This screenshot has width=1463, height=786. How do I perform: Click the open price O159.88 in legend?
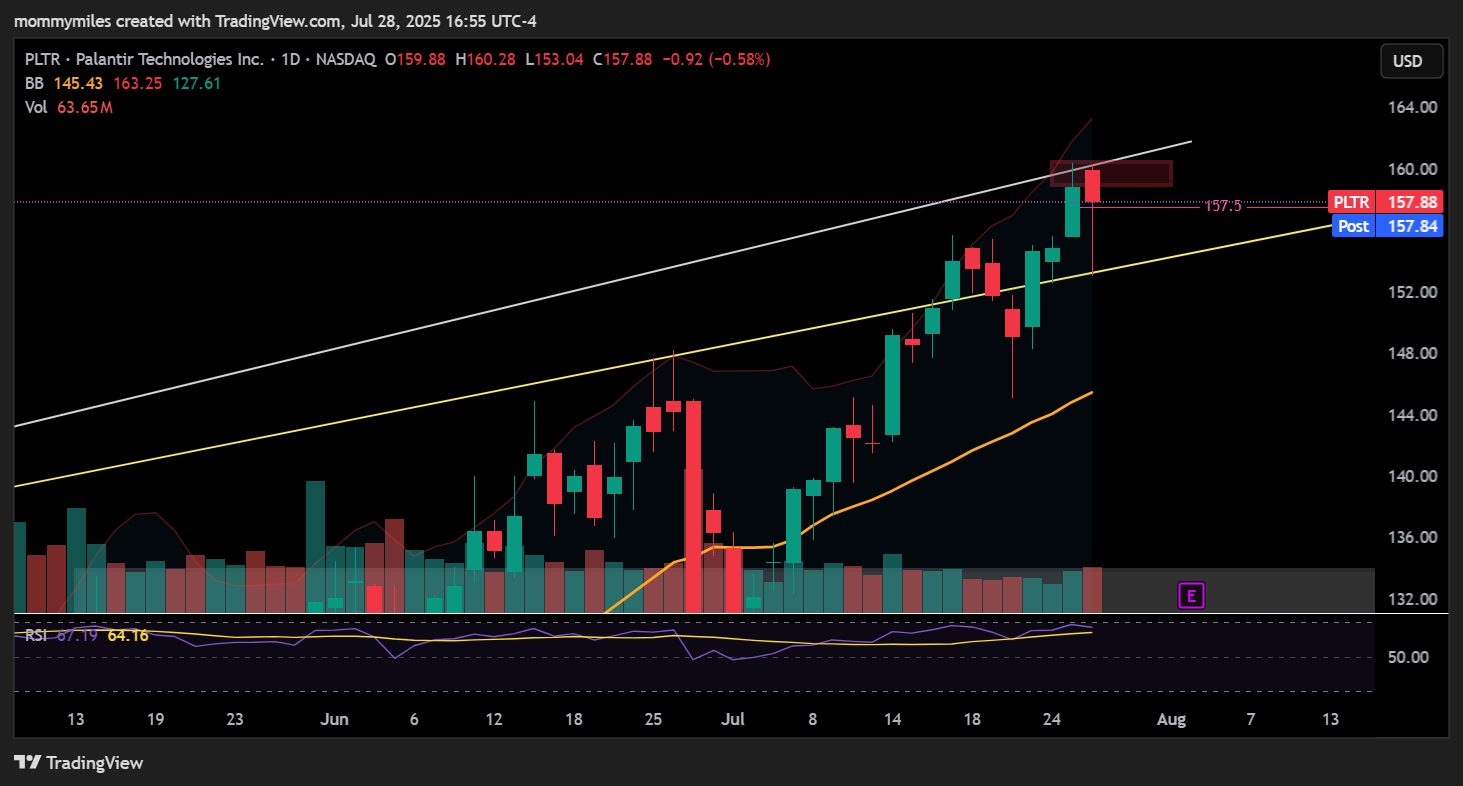[417, 60]
